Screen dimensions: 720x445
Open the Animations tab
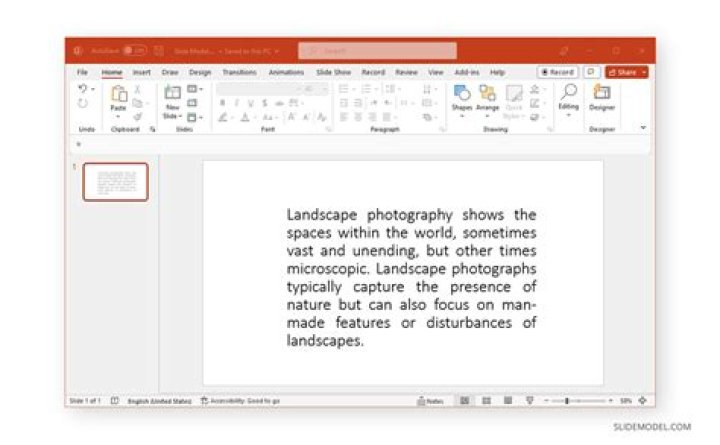(x=286, y=73)
